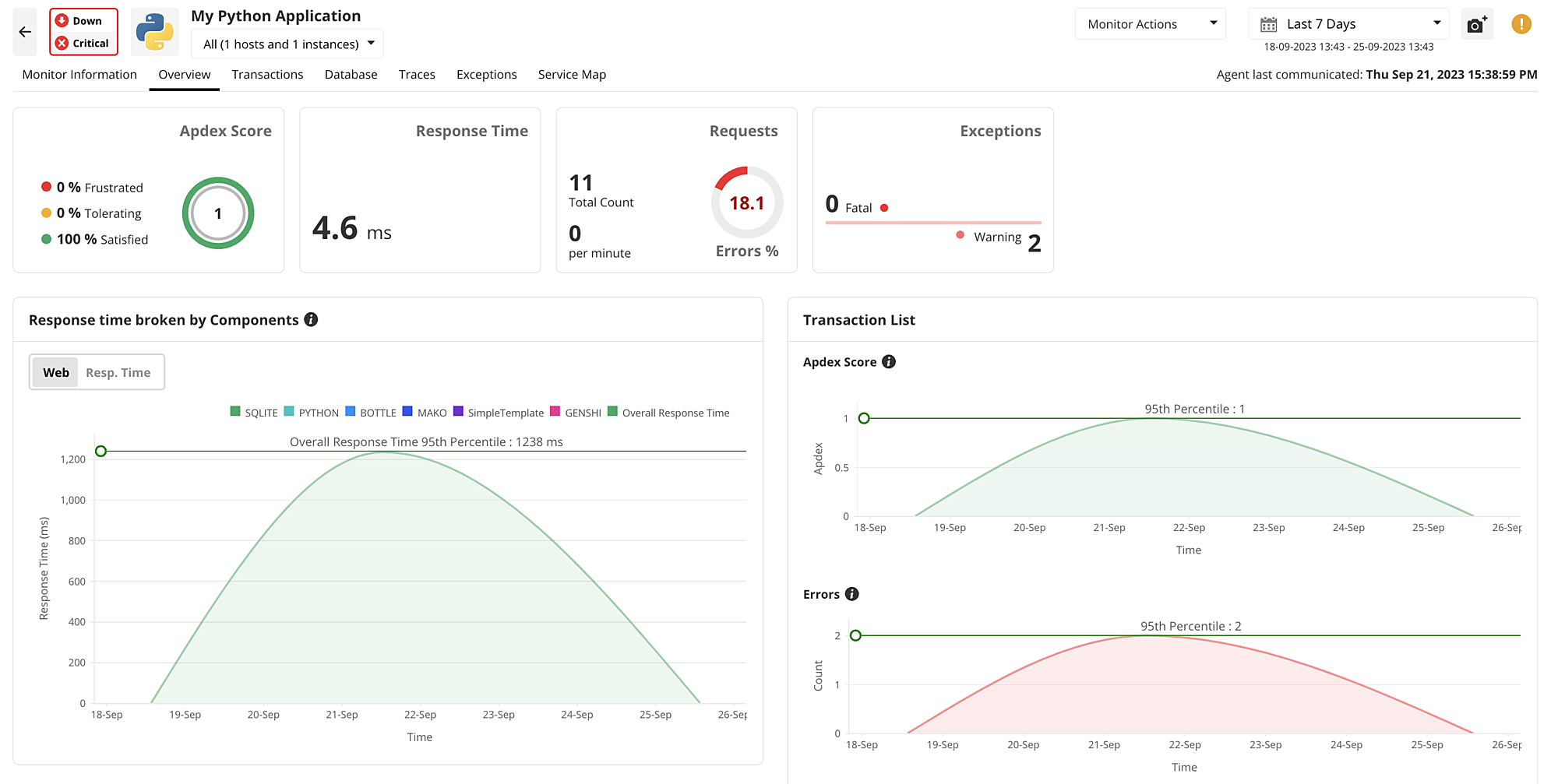
Task: Click the calendar icon beside Last 7 Days
Action: pyautogui.click(x=1268, y=23)
